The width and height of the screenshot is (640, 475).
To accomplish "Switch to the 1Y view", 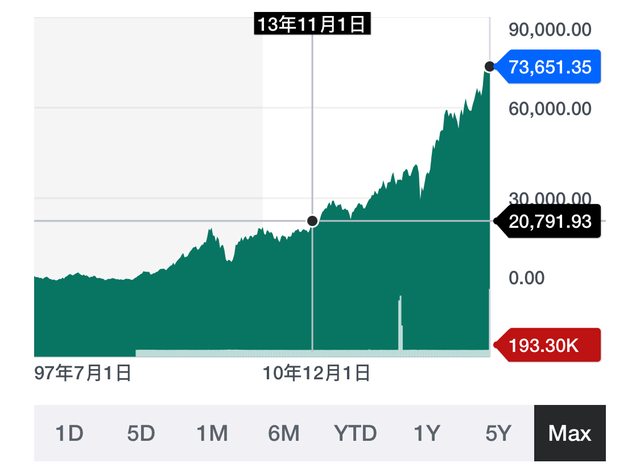I will (427, 433).
